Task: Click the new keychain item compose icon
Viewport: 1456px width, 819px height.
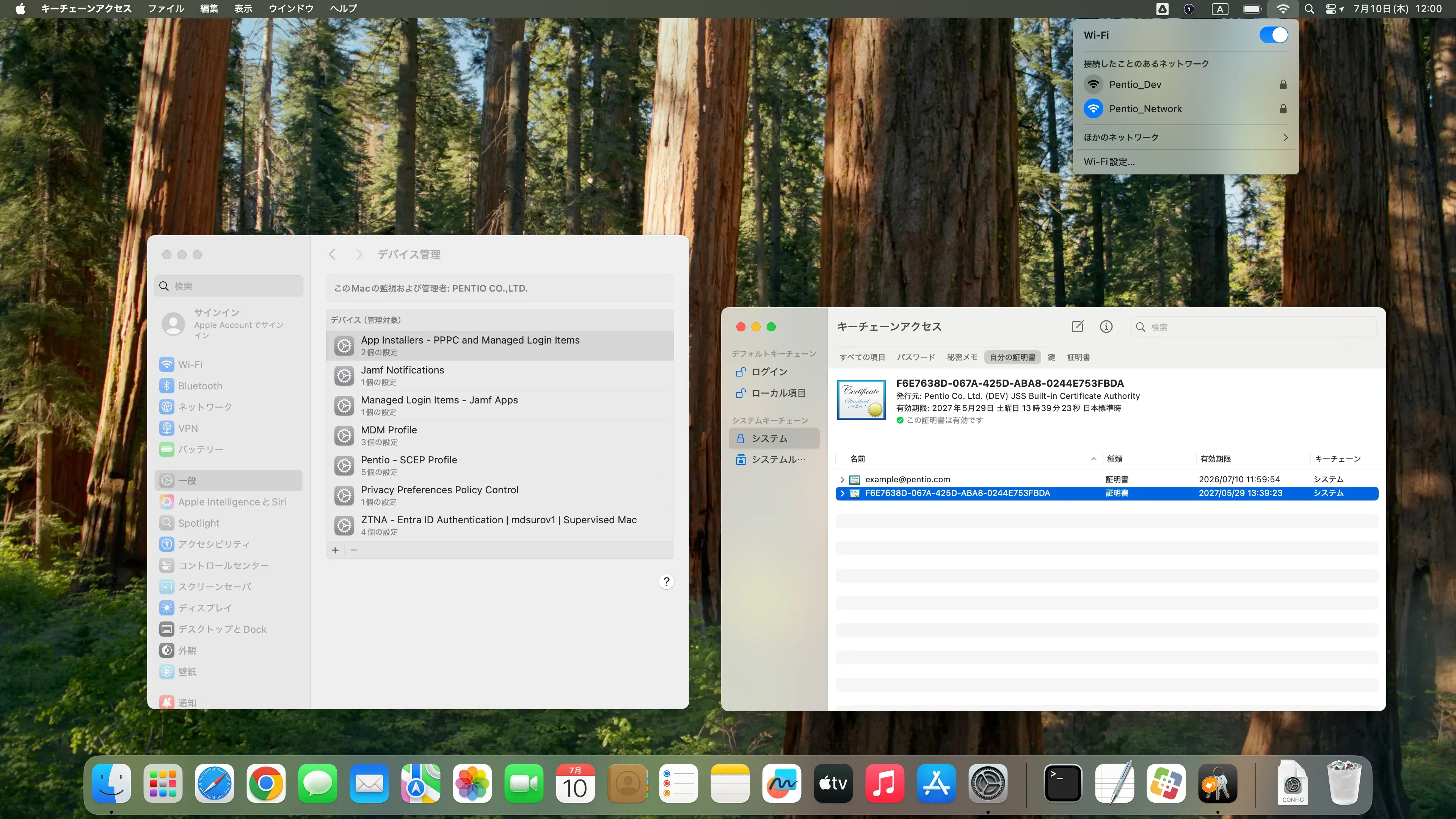Action: 1077,326
